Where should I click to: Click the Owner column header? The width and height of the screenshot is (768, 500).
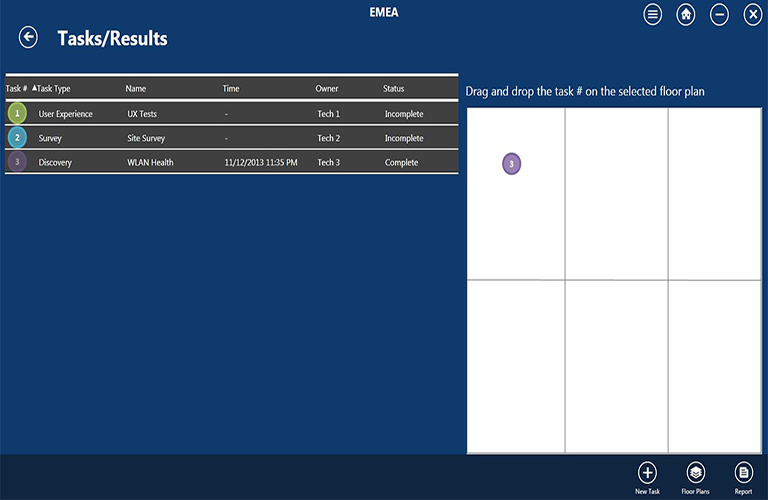(327, 89)
